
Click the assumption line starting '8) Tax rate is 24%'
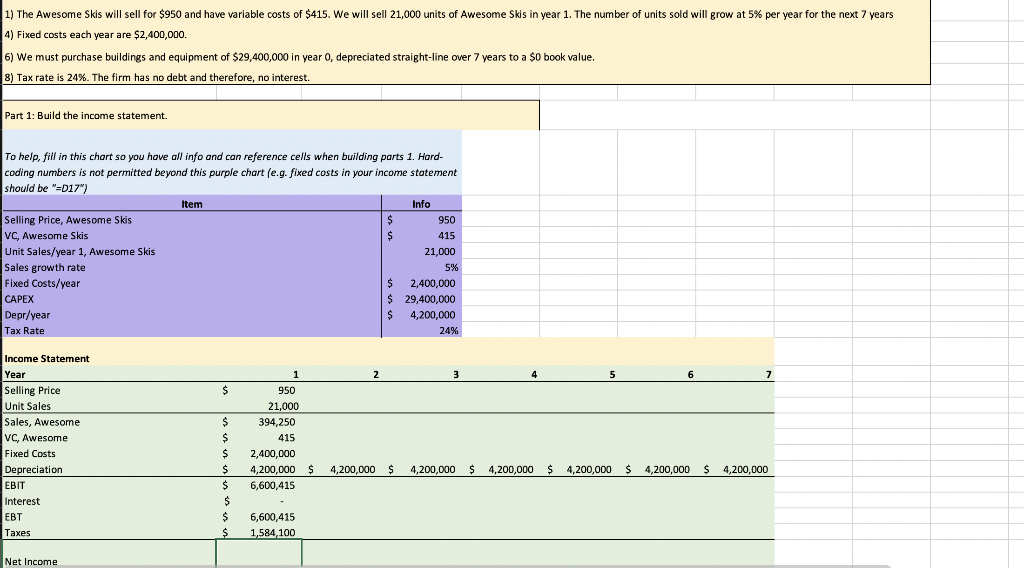157,78
